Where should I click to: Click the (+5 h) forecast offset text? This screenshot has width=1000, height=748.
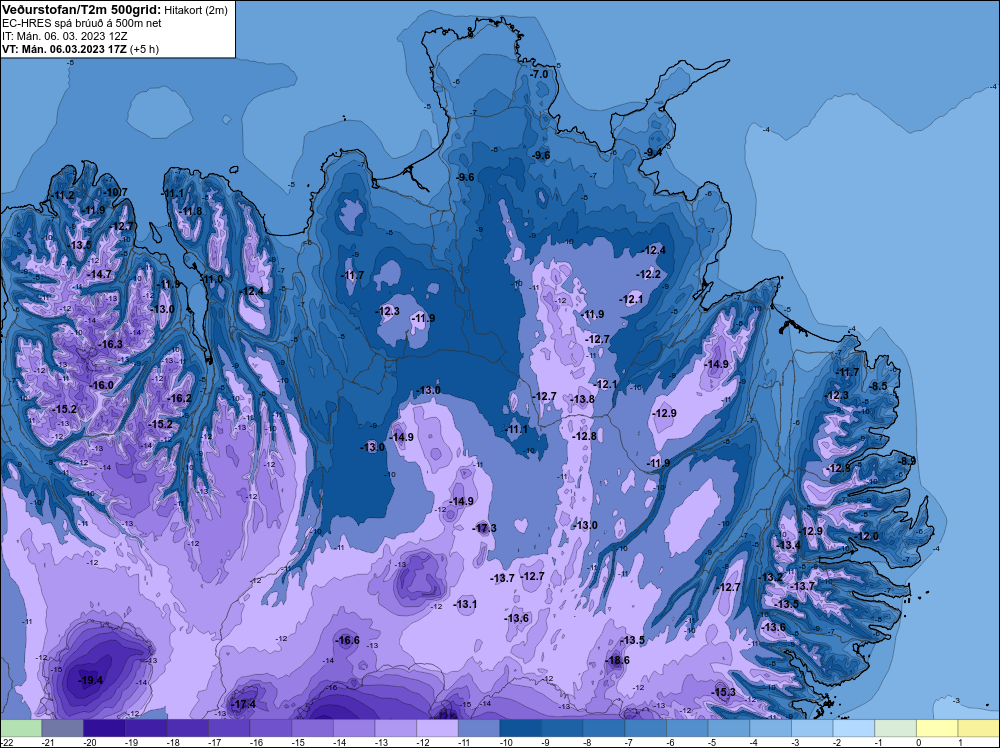point(144,49)
